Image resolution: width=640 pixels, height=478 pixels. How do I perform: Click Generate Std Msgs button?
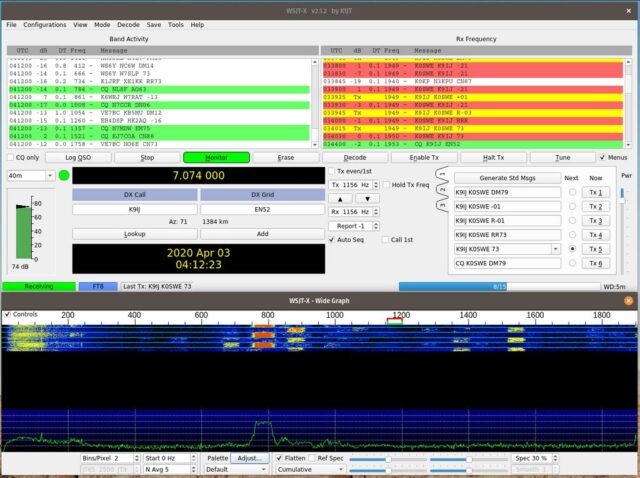(507, 178)
